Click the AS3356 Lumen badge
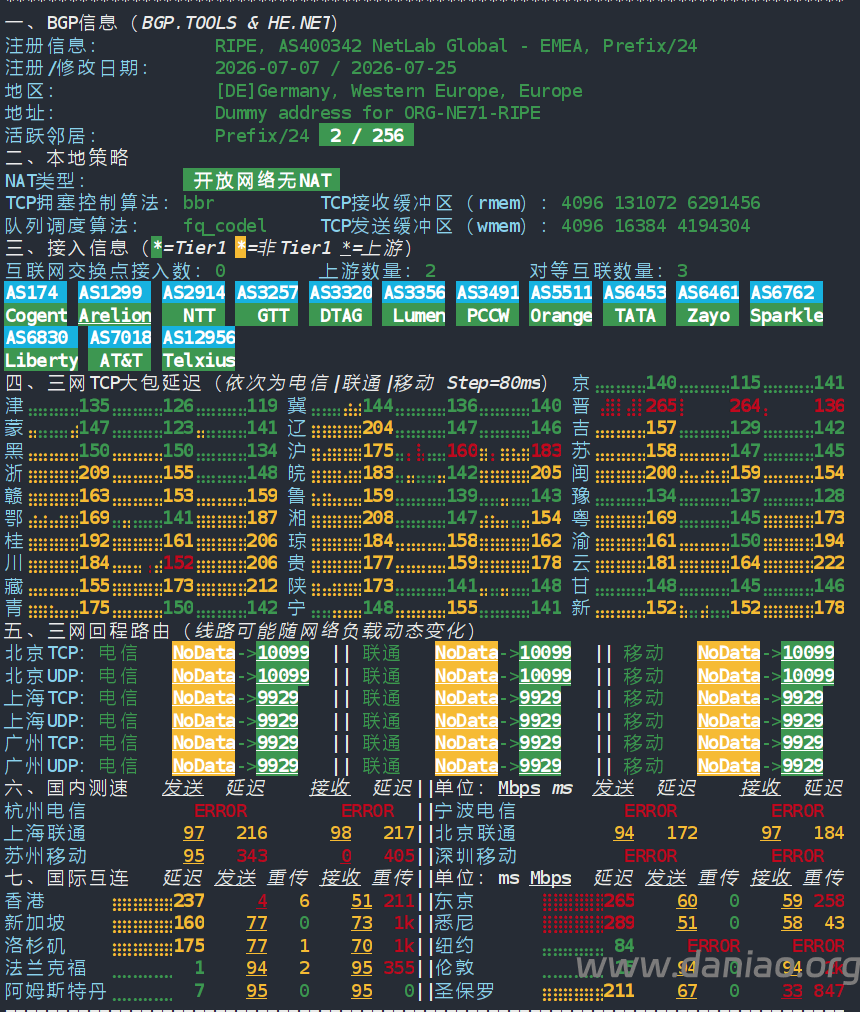 [x=414, y=303]
